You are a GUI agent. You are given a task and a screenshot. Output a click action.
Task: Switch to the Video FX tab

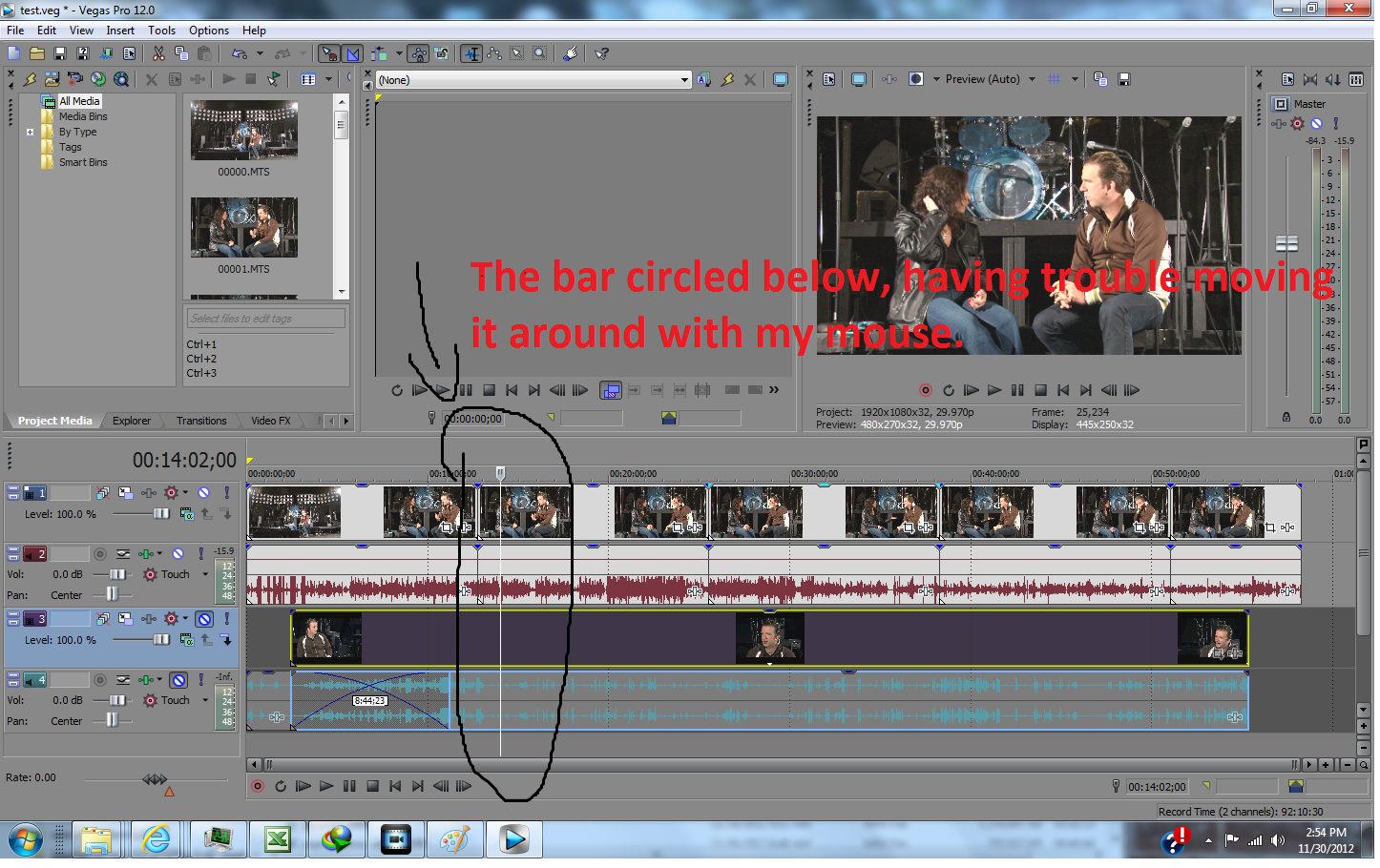point(272,423)
